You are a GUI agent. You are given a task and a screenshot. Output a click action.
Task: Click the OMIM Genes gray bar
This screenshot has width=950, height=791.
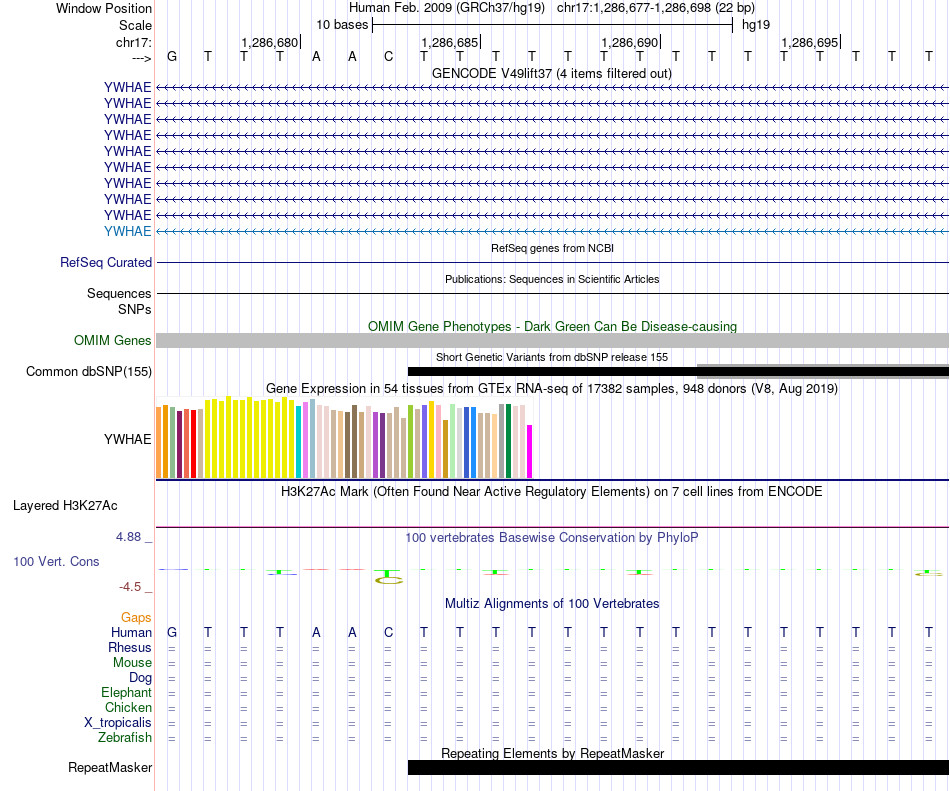point(553,340)
